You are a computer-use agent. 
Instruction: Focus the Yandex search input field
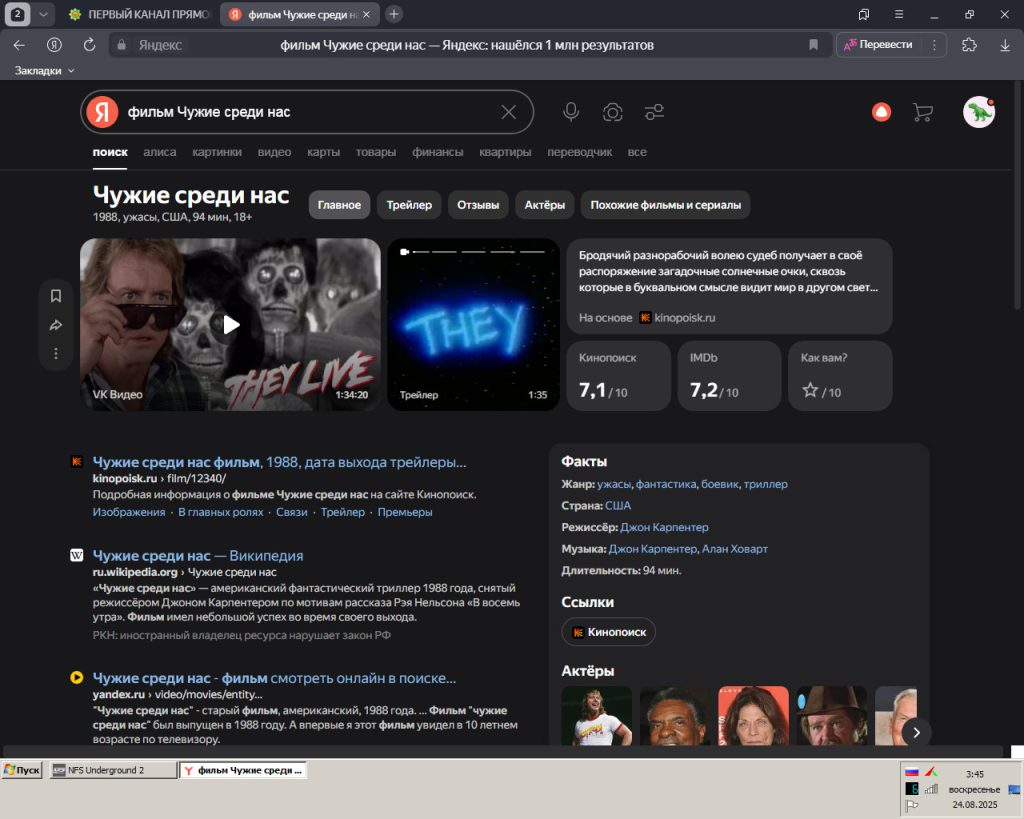coord(307,112)
